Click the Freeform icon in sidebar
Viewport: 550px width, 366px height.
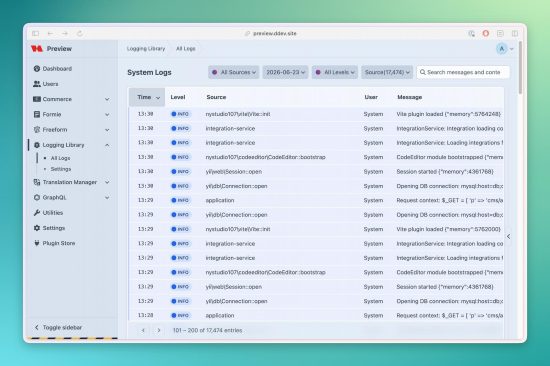tap(36, 129)
